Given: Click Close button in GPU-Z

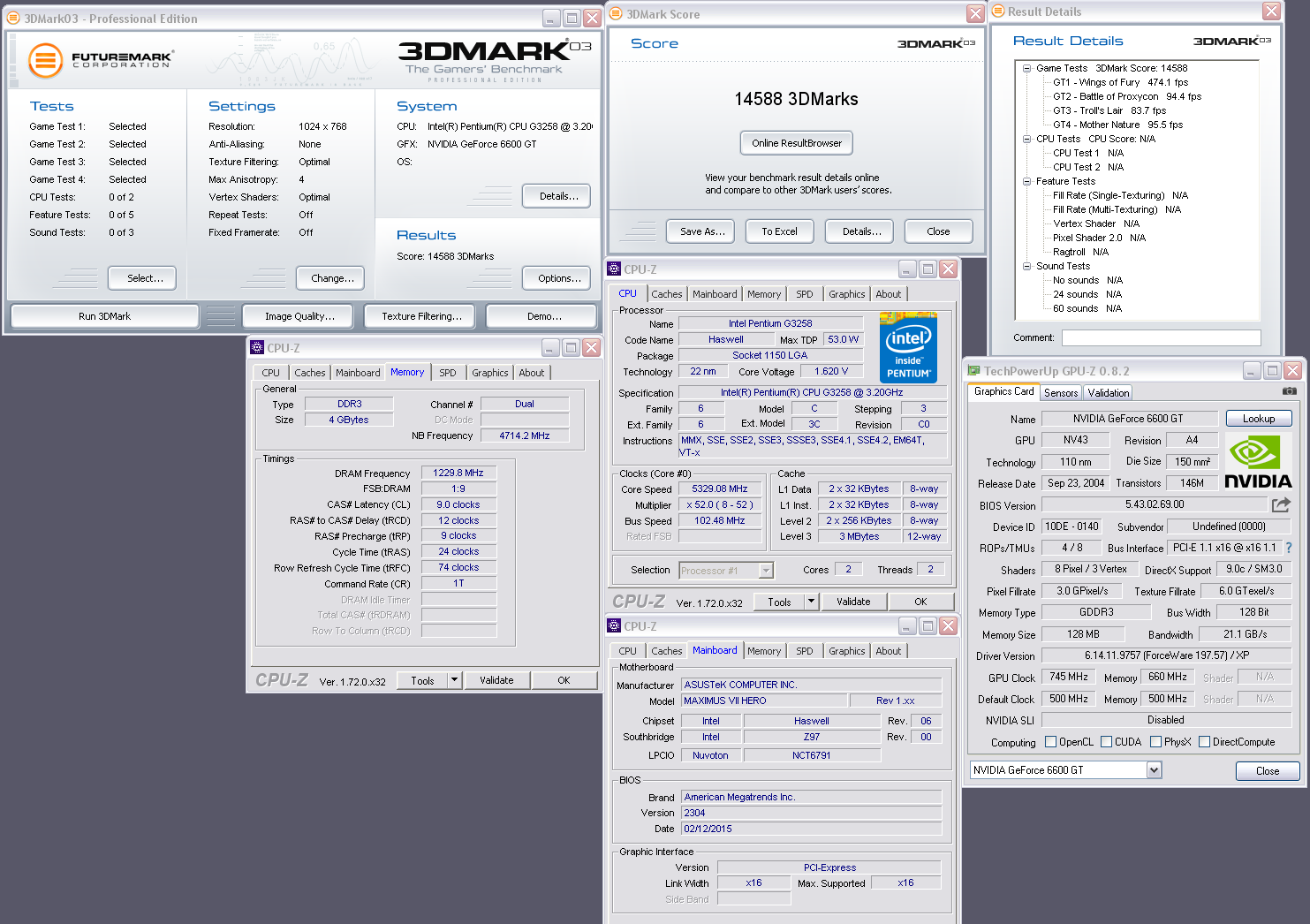Looking at the screenshot, I should click(x=1268, y=771).
